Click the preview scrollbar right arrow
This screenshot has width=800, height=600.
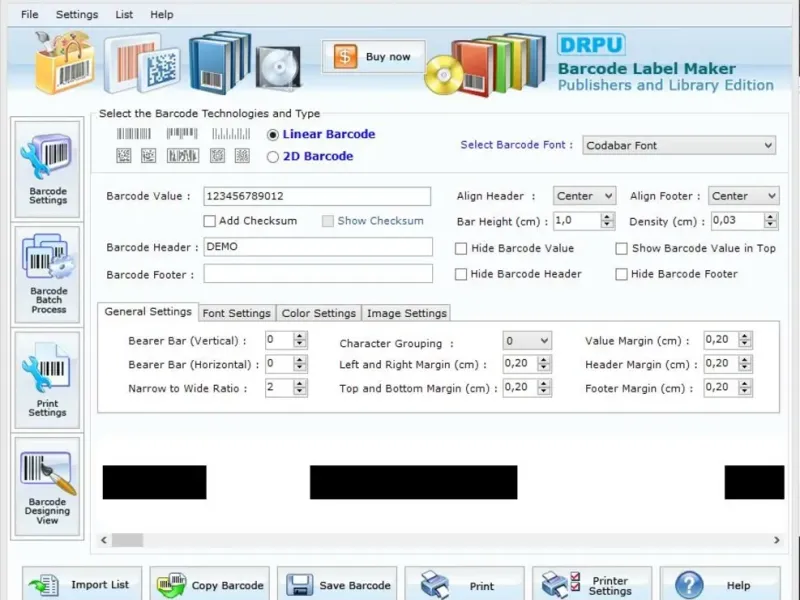tap(777, 540)
